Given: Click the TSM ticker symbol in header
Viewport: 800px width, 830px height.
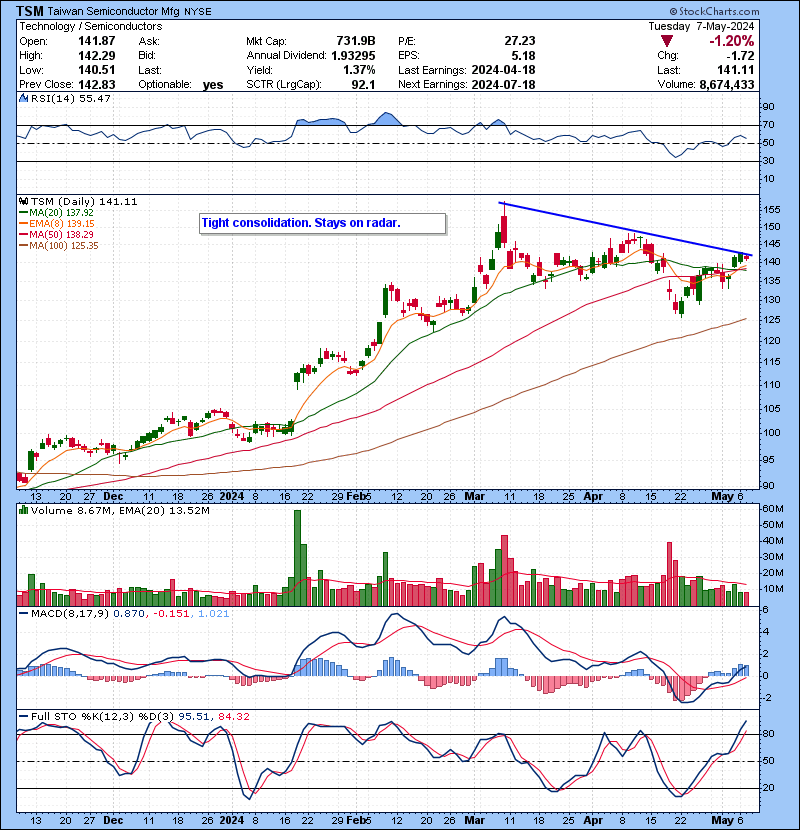Looking at the screenshot, I should [x=32, y=10].
